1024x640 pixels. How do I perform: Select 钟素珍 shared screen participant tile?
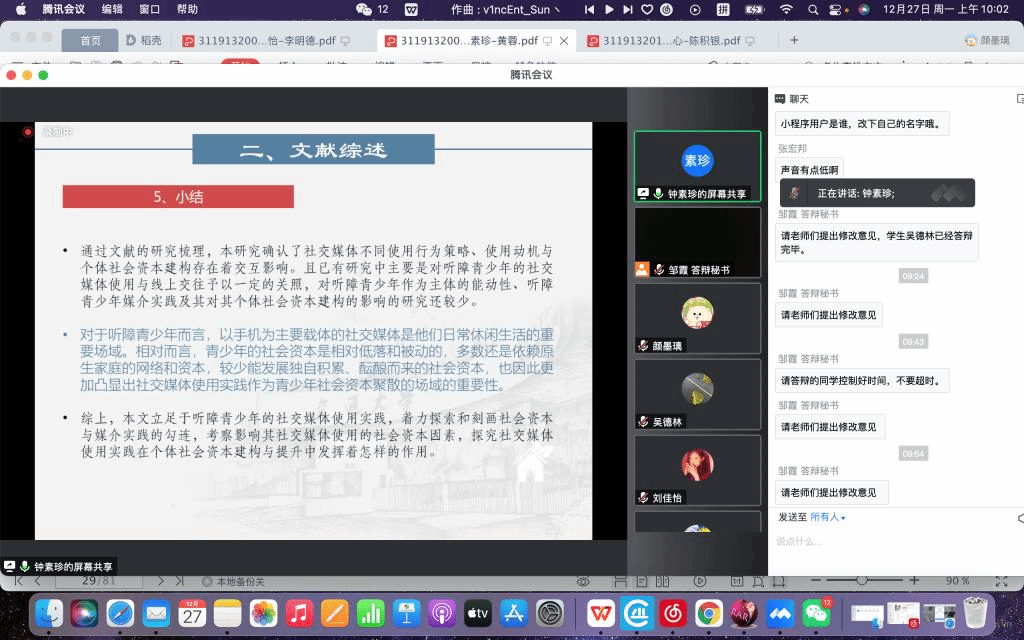pyautogui.click(x=697, y=166)
